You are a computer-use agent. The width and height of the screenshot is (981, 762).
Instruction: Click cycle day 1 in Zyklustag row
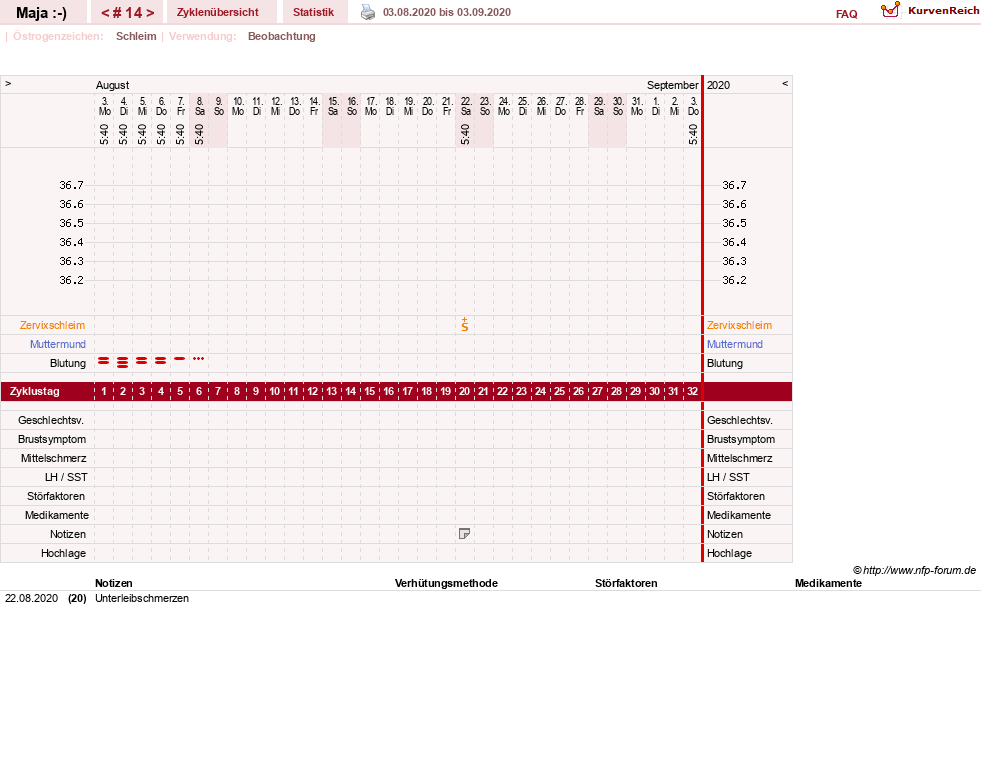(104, 391)
